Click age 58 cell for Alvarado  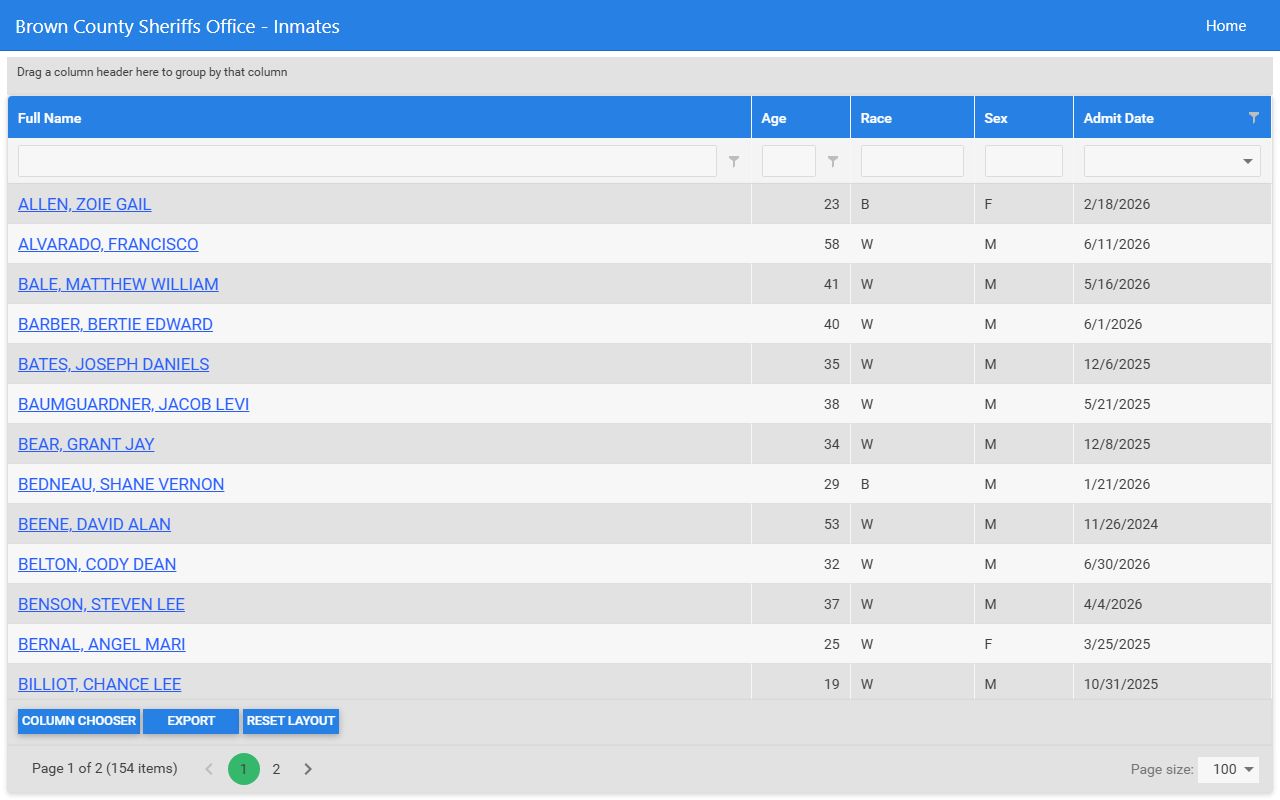coord(801,244)
